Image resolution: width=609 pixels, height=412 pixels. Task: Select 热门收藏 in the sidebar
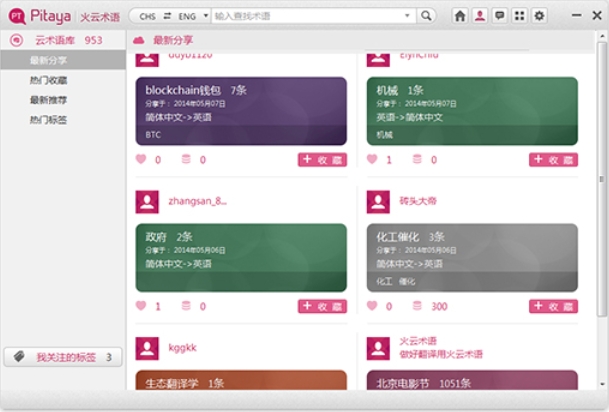point(49,80)
